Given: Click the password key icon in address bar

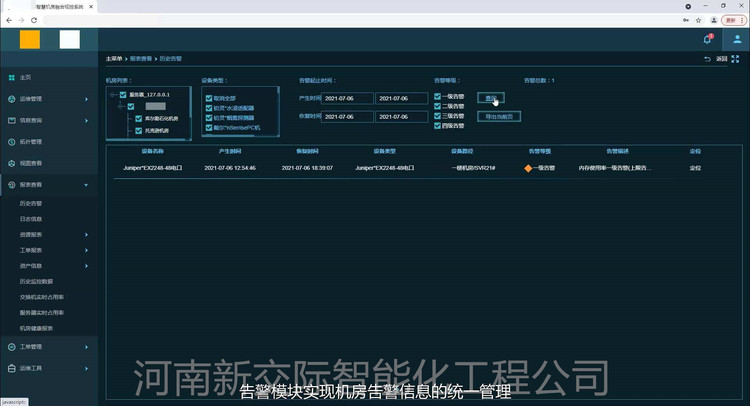Looking at the screenshot, I should [x=686, y=20].
